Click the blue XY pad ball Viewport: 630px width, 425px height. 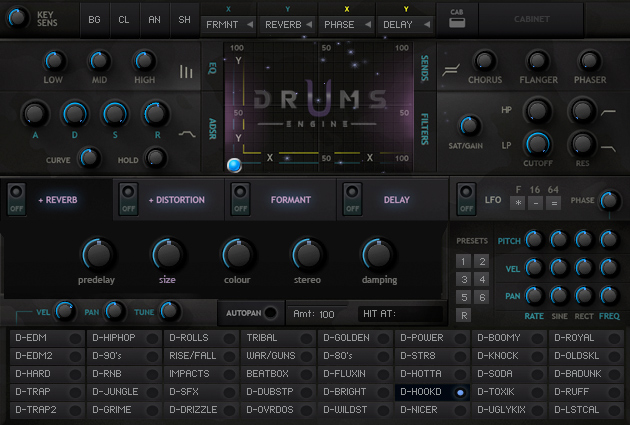pyautogui.click(x=234, y=165)
